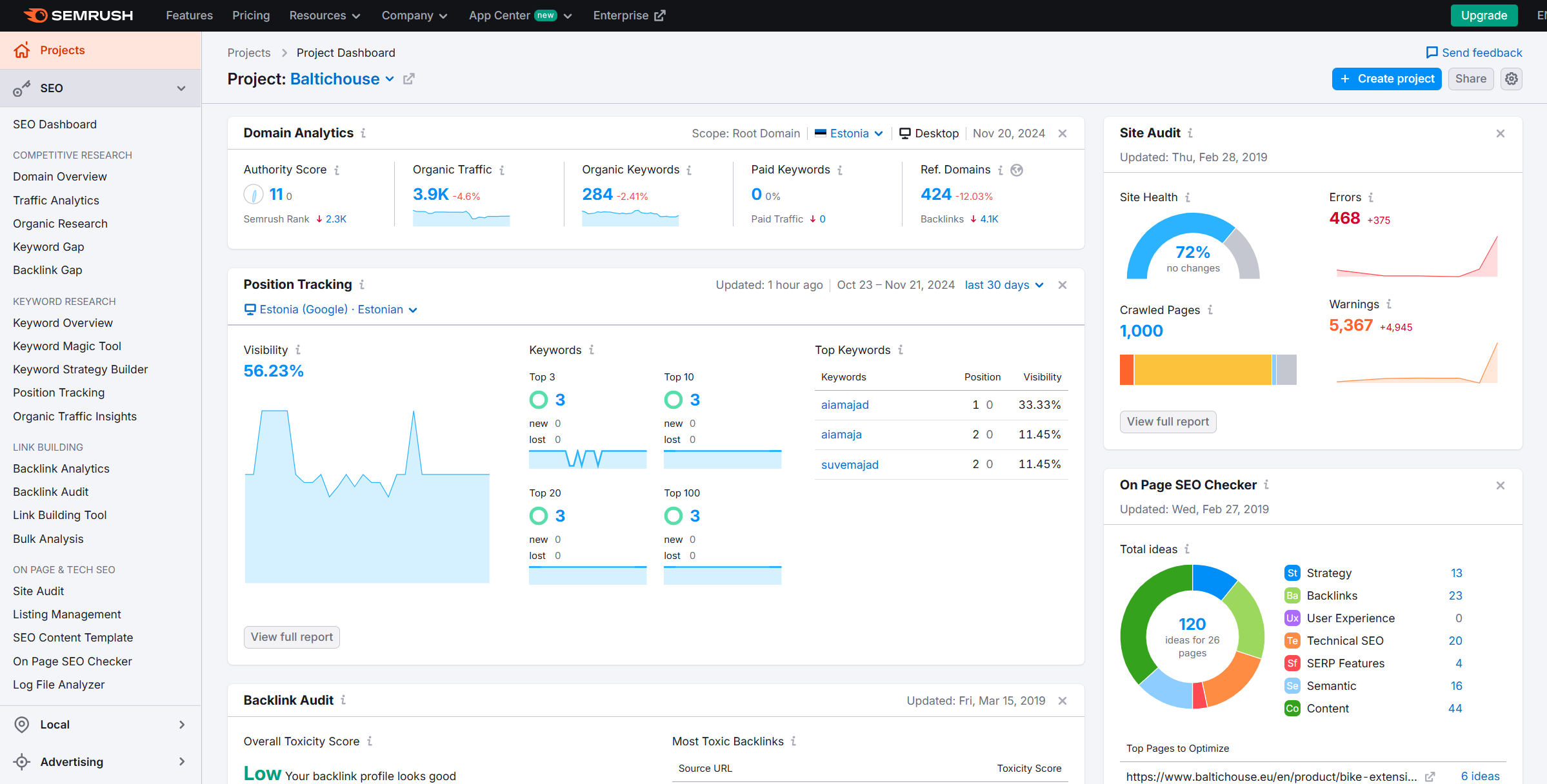
Task: Open the Estonia country dropdown
Action: [848, 133]
